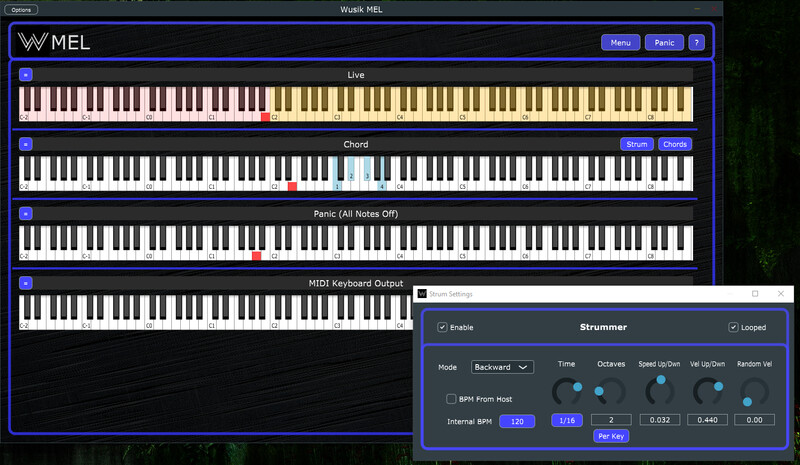Click the Panic button in header
Screen dimensions: 800x465
(664, 42)
